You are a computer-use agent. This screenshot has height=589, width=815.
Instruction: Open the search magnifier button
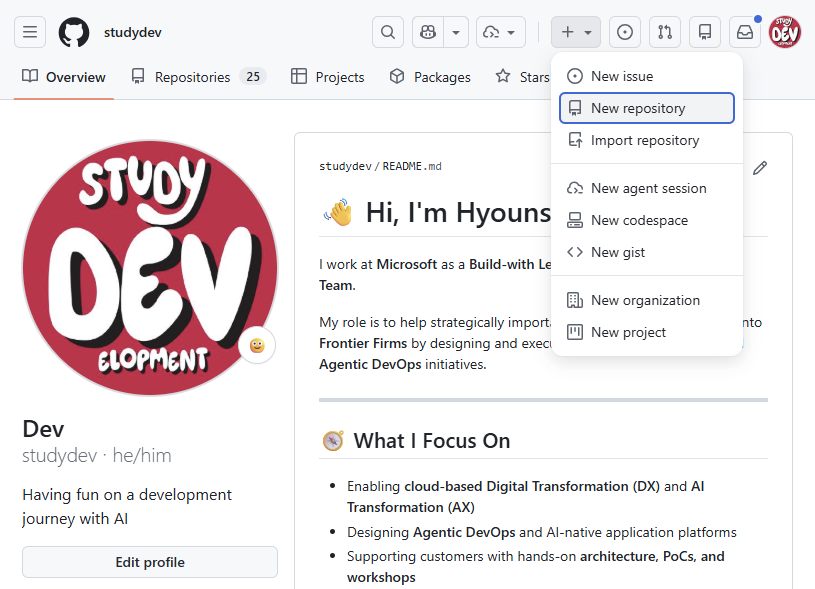(x=388, y=32)
